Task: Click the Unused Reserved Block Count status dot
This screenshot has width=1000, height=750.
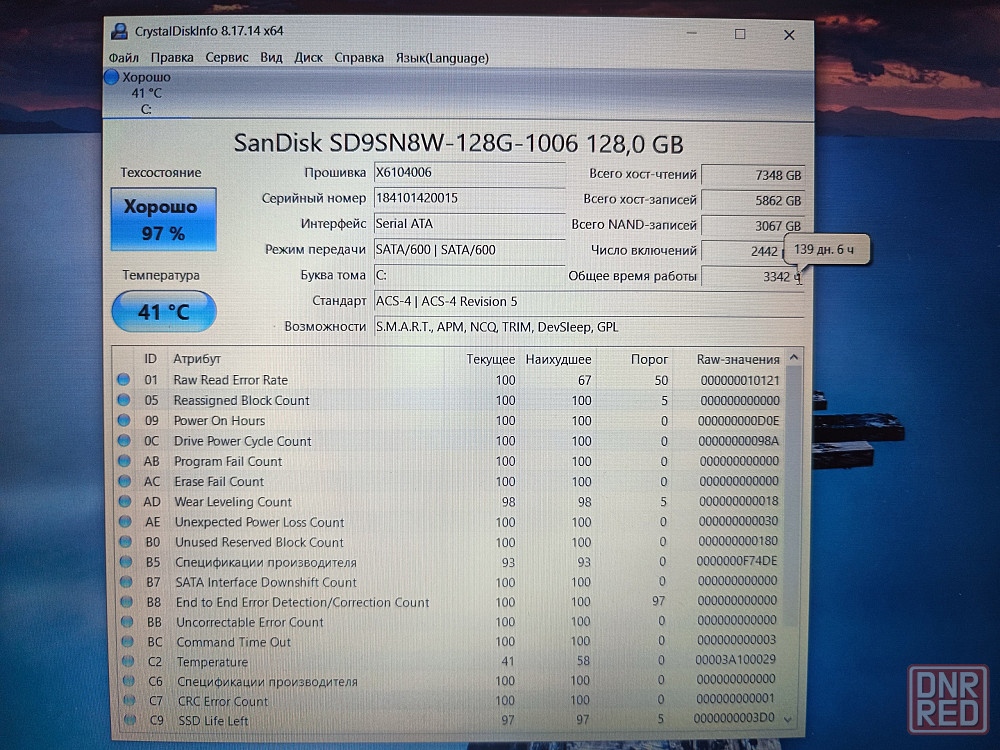Action: coord(126,541)
